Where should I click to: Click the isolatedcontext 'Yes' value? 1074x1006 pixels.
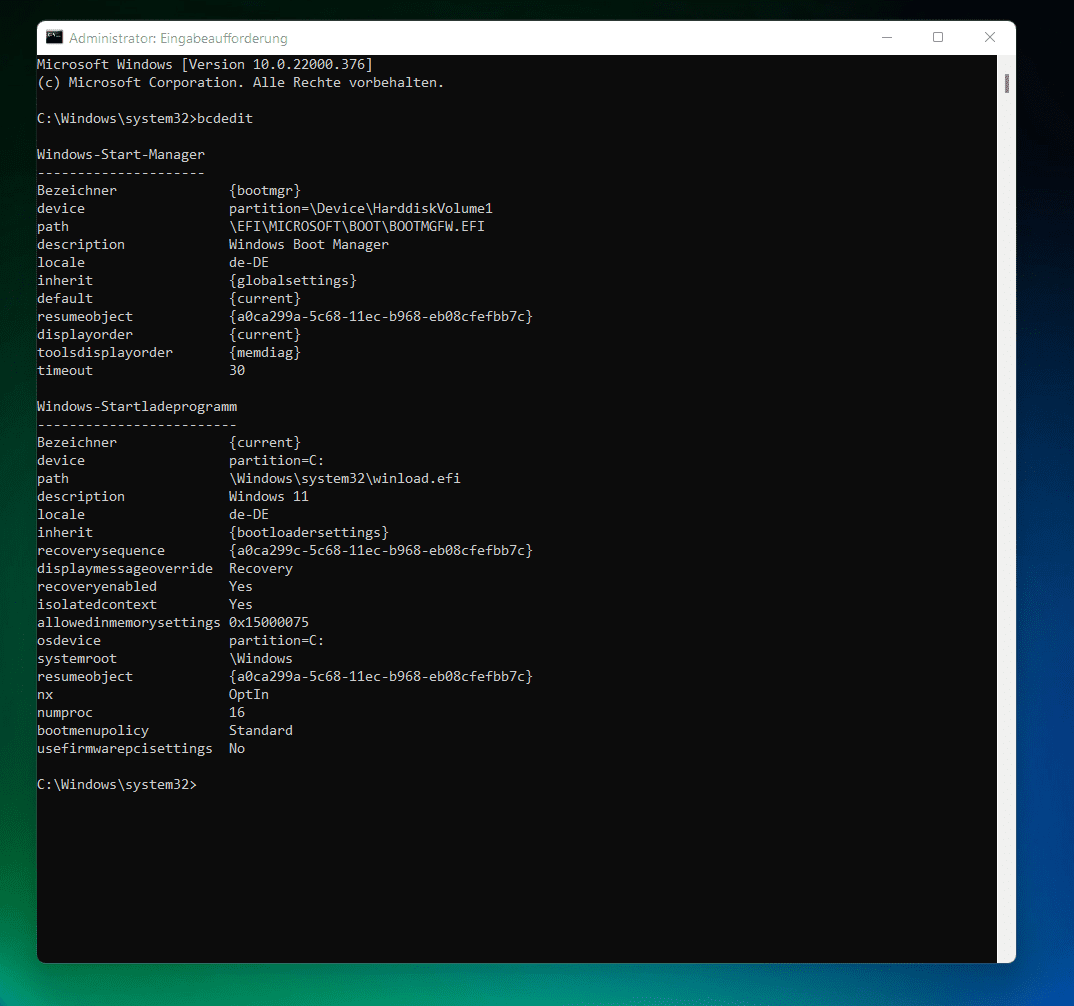pyautogui.click(x=240, y=605)
